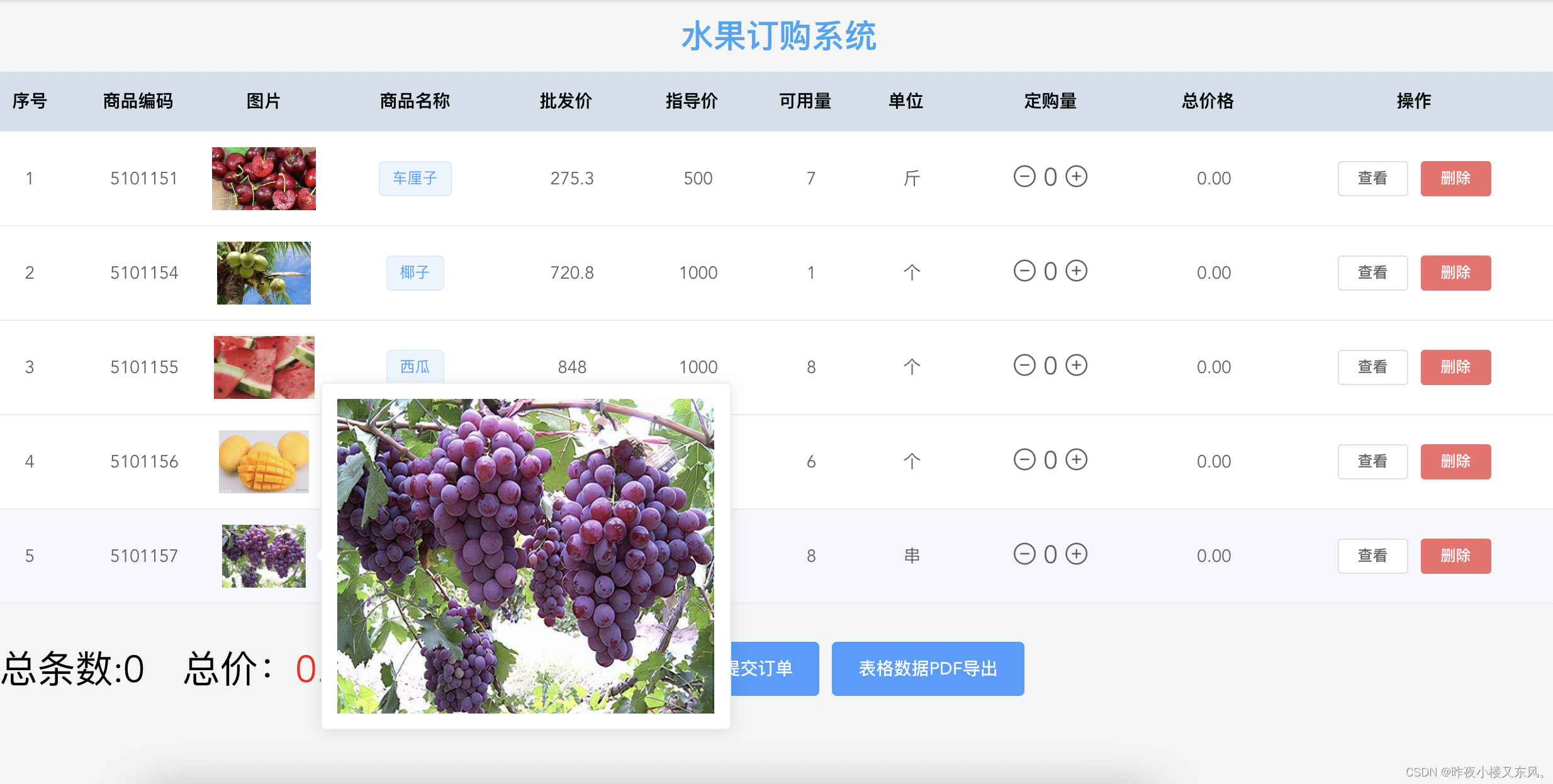
Task: Delete the 椰子 row
Action: point(1455,273)
